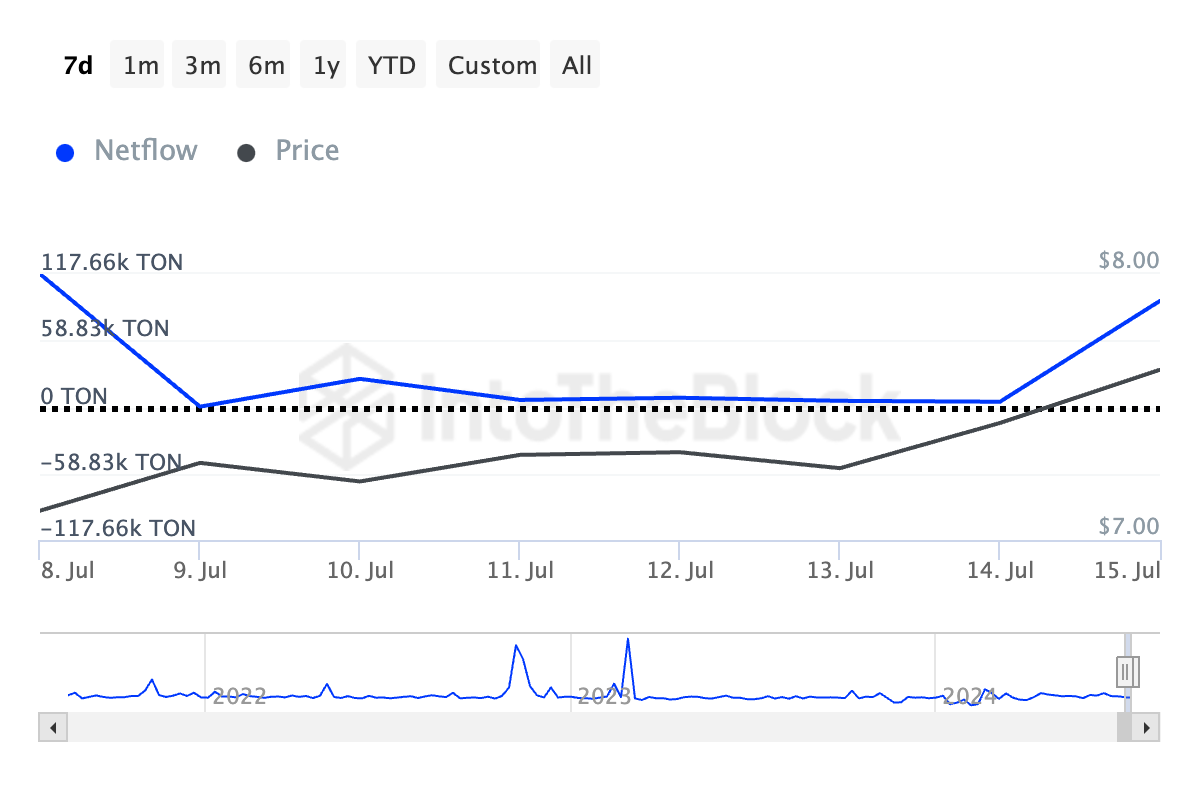Screen dimensions: 1200x800
Task: Click the navigator range handle
Action: click(x=1127, y=671)
